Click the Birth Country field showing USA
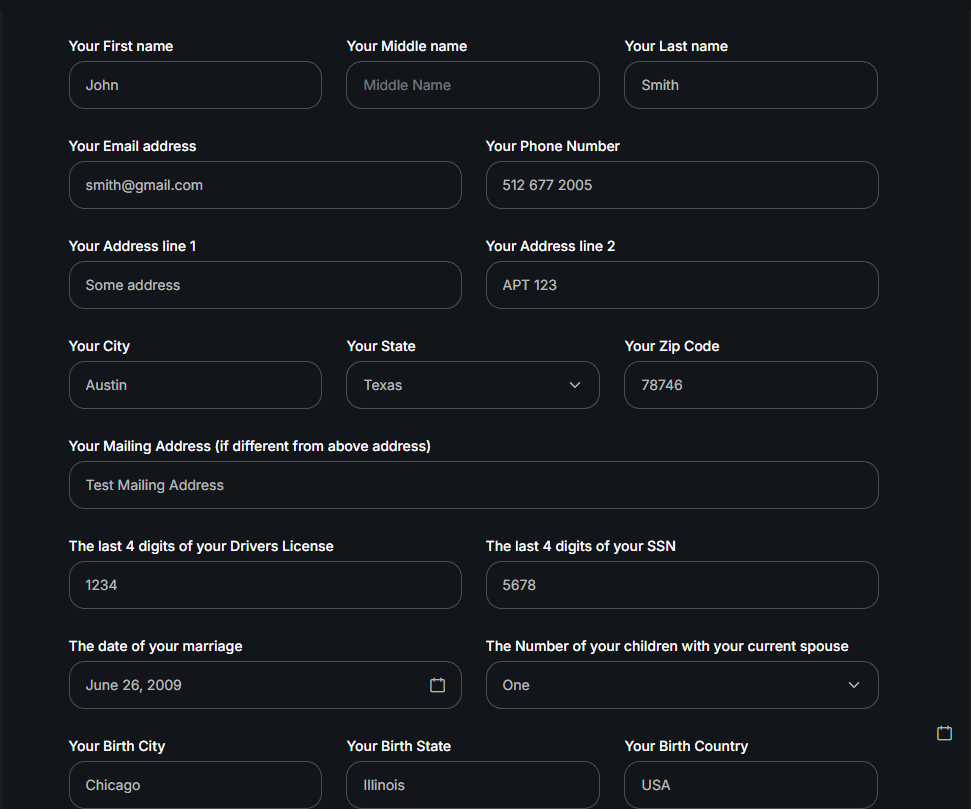Viewport: 971px width, 809px height. click(x=751, y=784)
